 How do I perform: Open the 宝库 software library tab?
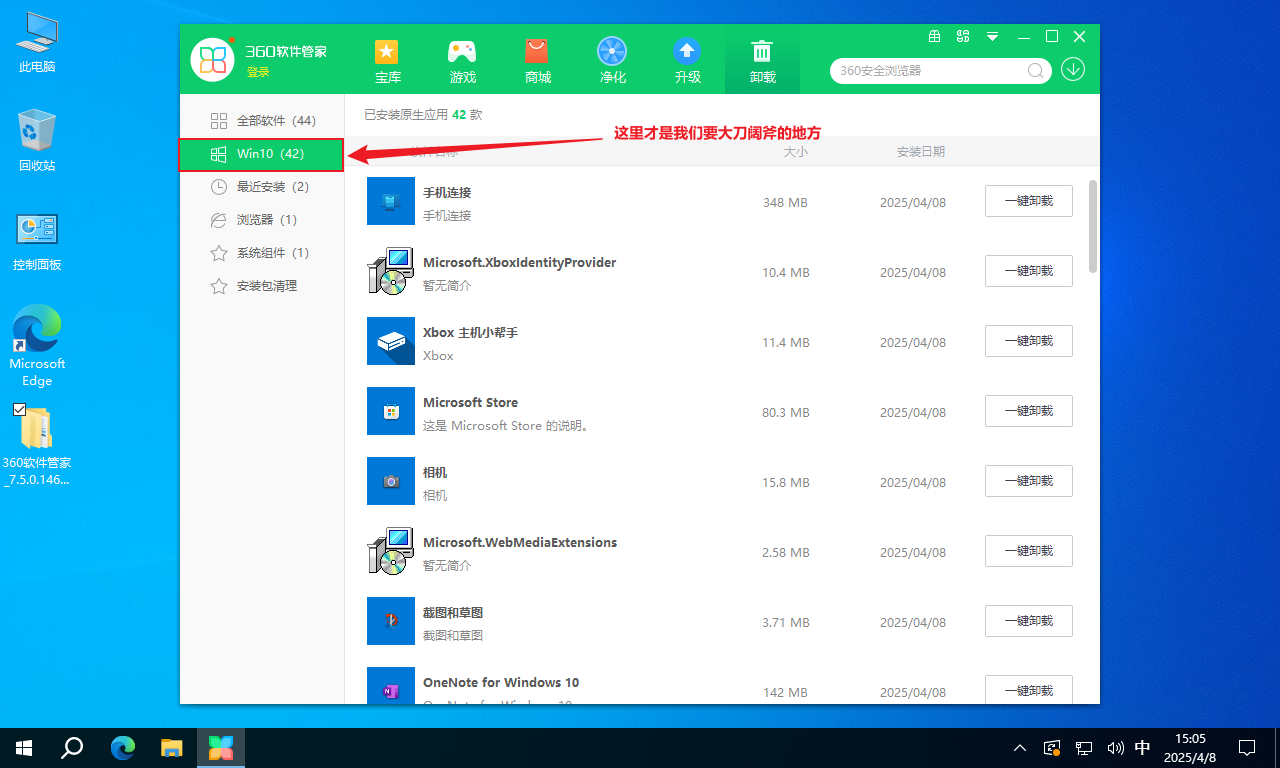[x=388, y=61]
